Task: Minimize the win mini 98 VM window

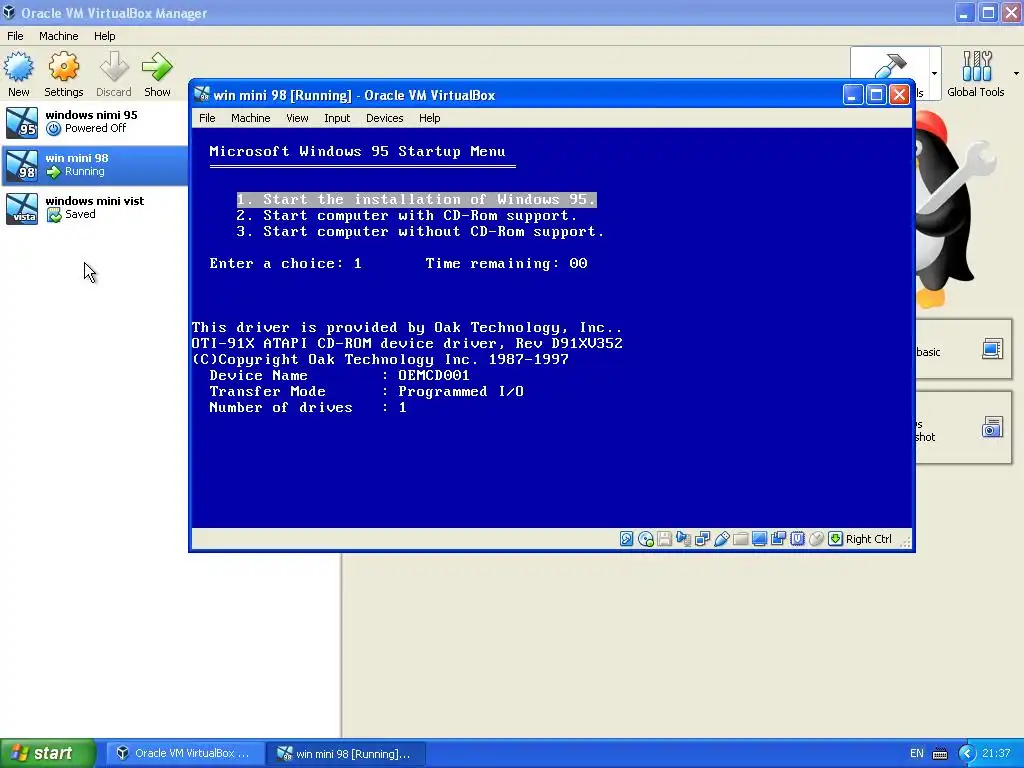Action: click(852, 95)
